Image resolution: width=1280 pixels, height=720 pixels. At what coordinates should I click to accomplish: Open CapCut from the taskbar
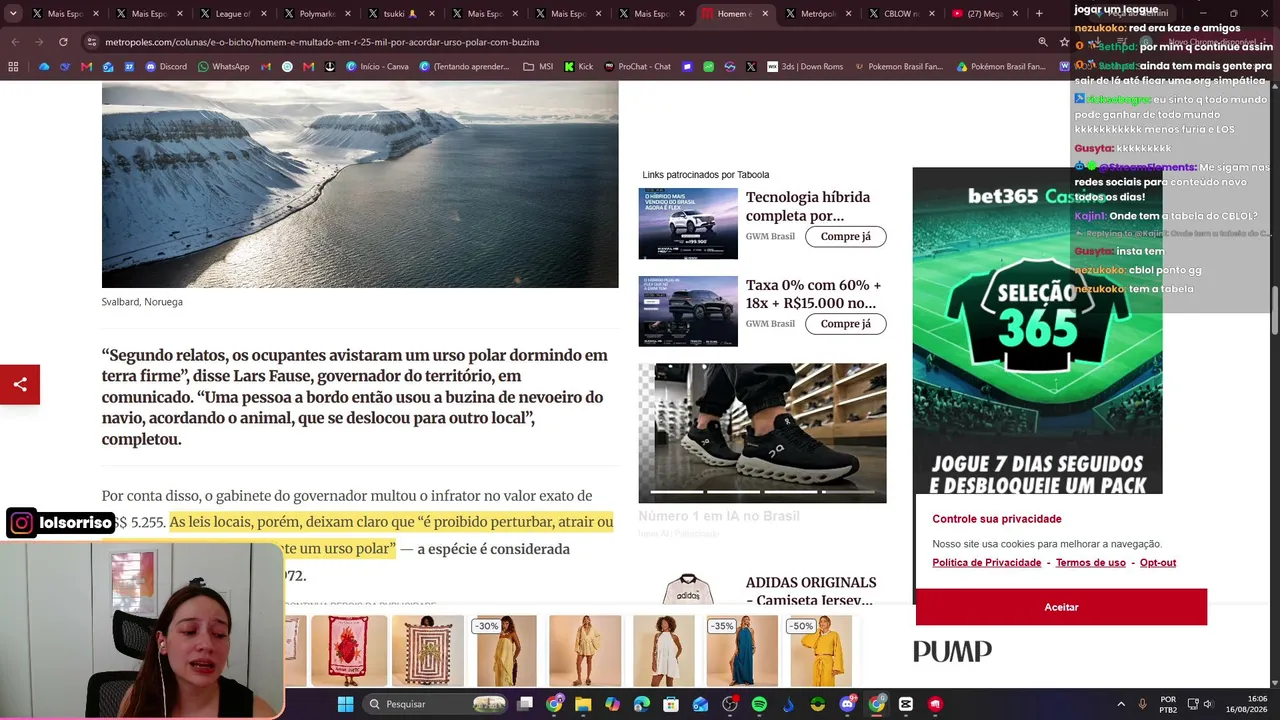pyautogui.click(x=906, y=704)
